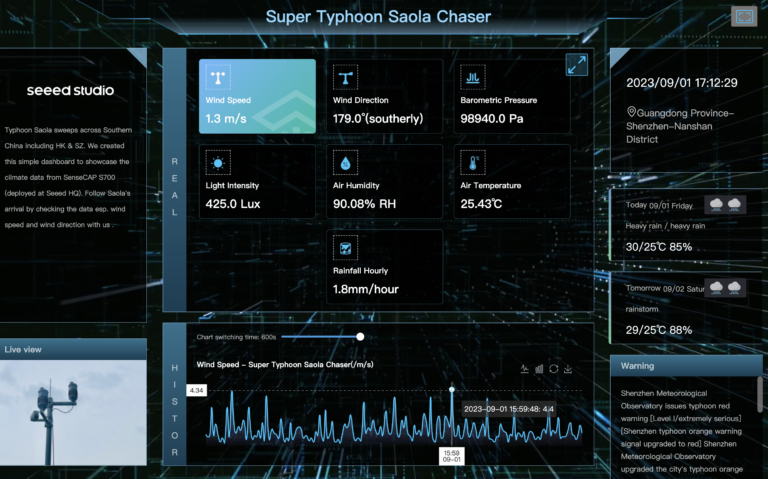Click the Air Humidity droplet icon
This screenshot has height=479, width=768.
345,162
